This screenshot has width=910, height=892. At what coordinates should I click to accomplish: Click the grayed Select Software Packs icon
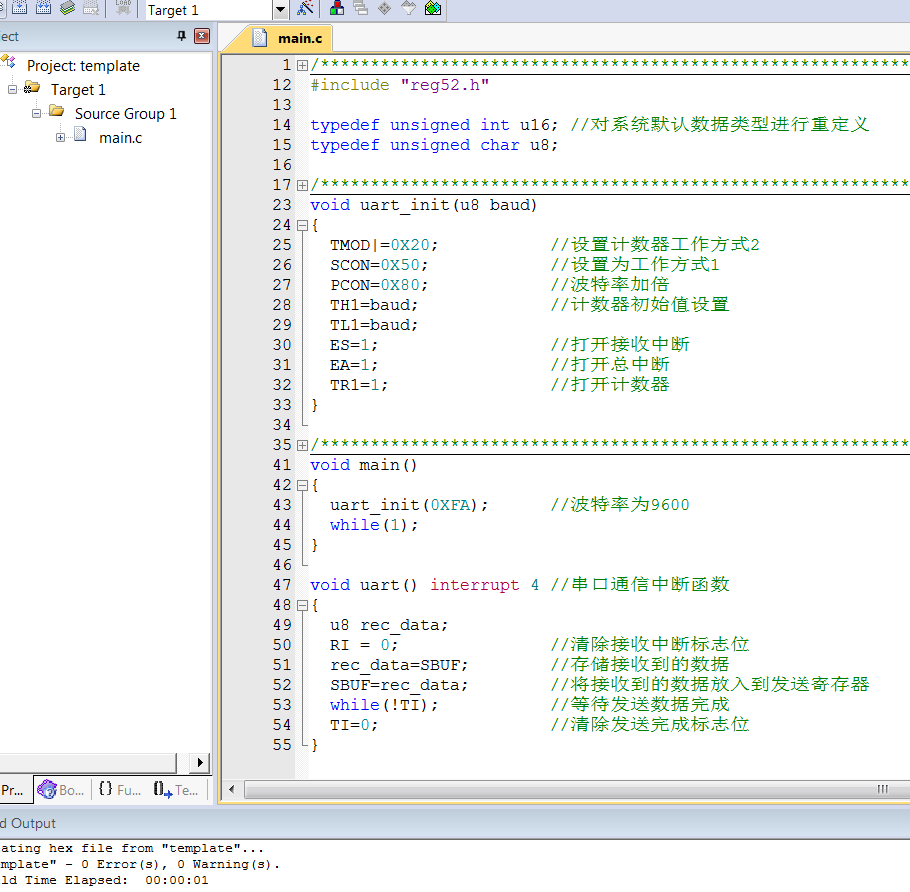(409, 8)
